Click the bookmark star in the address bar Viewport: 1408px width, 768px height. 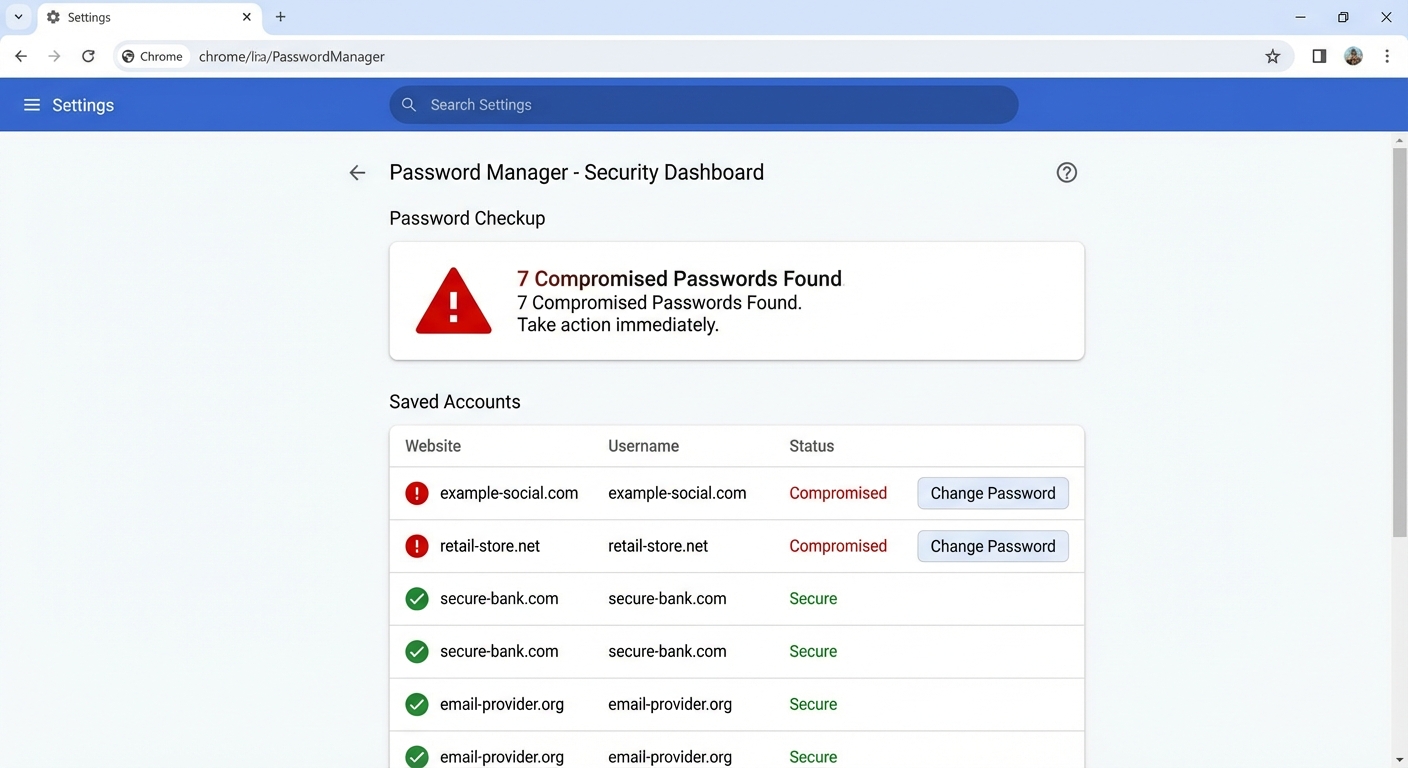pyautogui.click(x=1273, y=56)
